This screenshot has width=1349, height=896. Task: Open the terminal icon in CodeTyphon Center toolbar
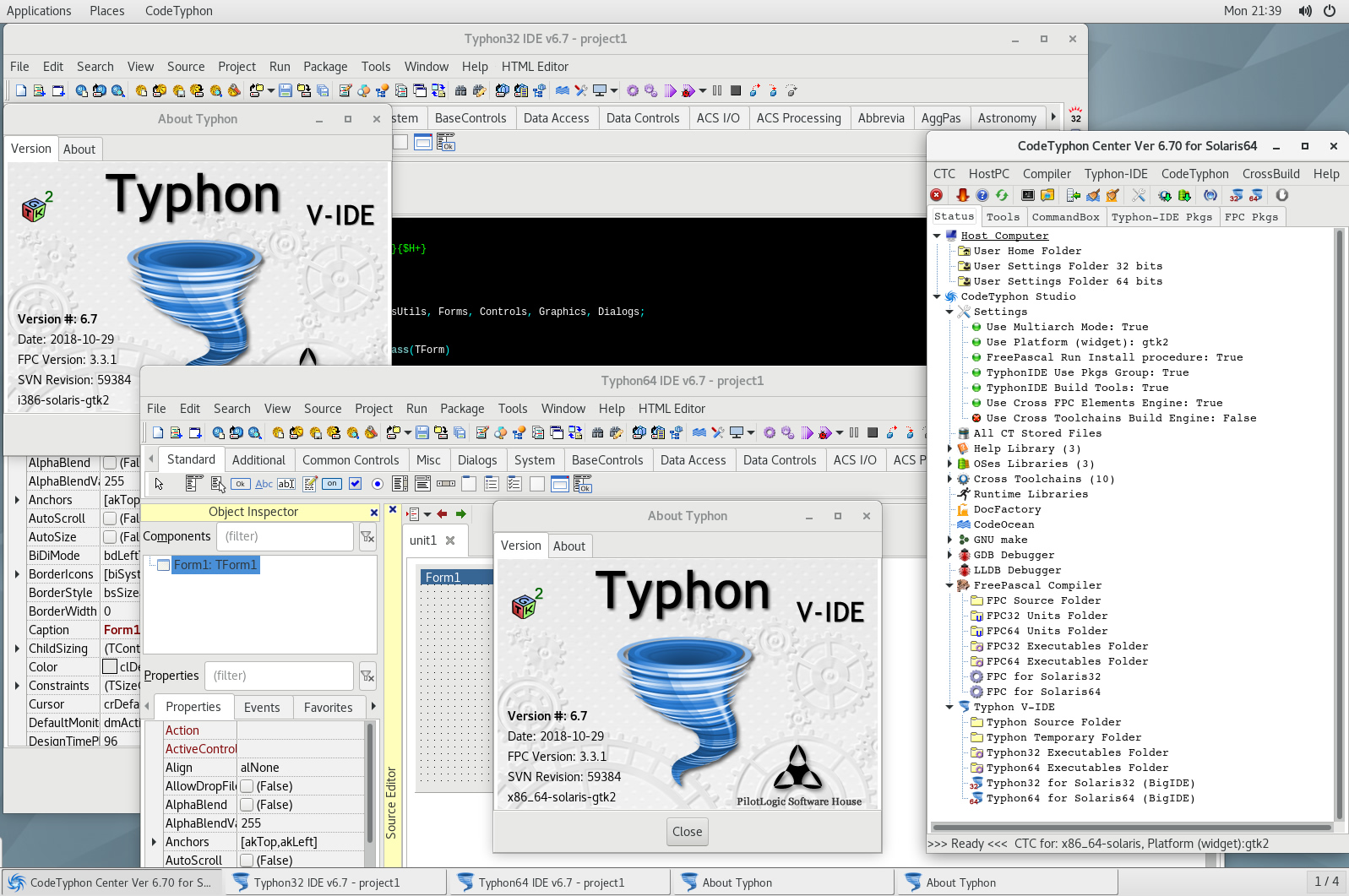tap(1028, 195)
